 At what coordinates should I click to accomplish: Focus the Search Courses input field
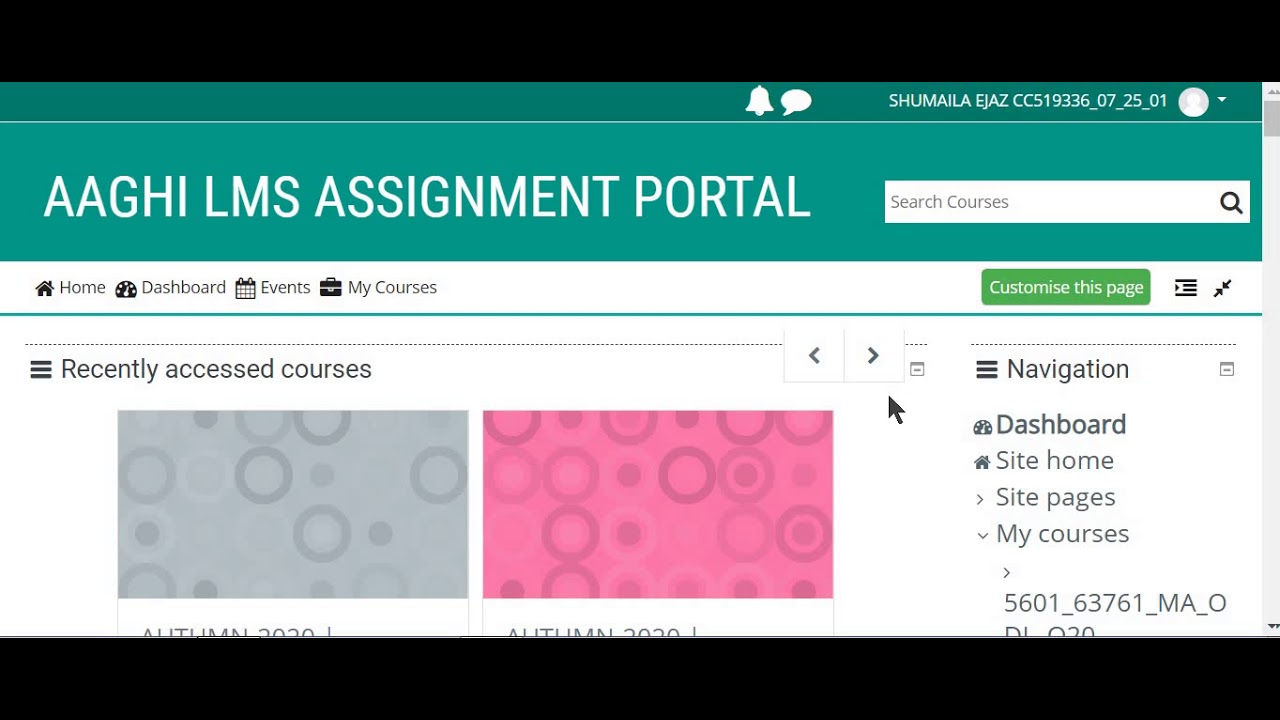[x=1048, y=202]
